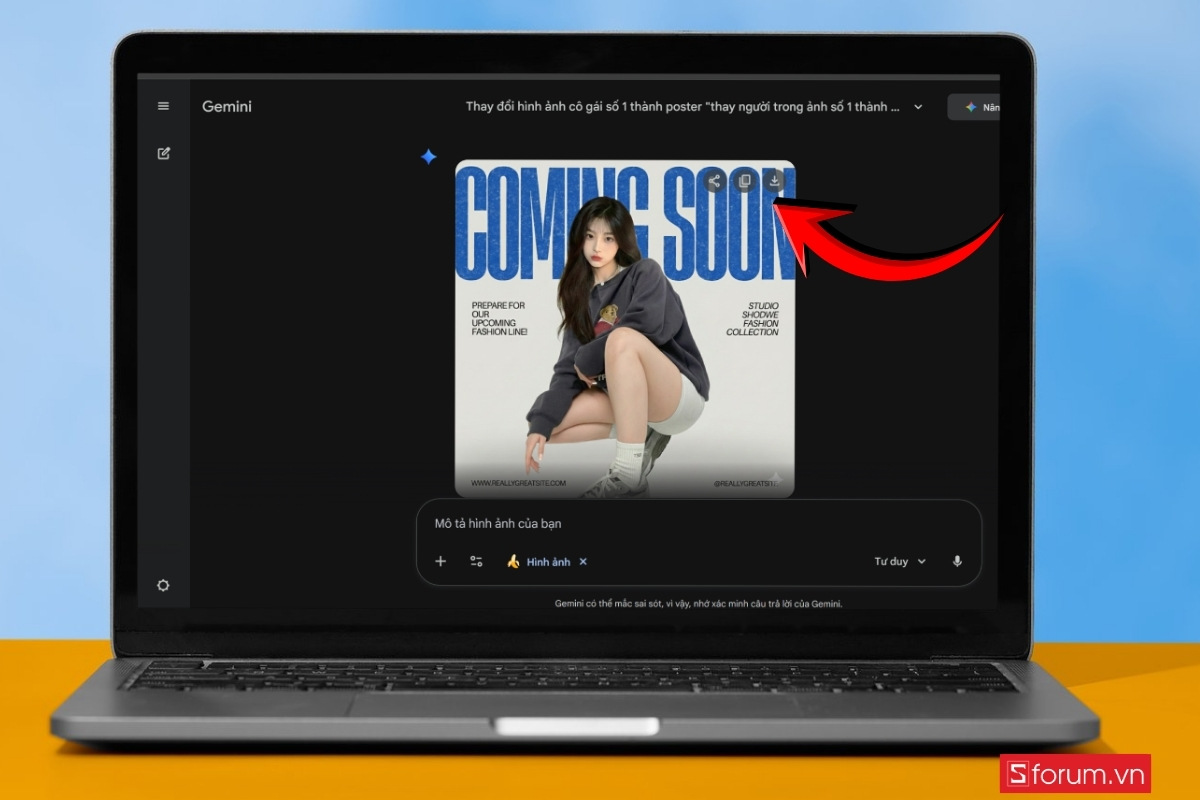Screen dimensions: 1200x800
Task: Click the upgrade button with the sparkle icon
Action: pyautogui.click(x=974, y=107)
